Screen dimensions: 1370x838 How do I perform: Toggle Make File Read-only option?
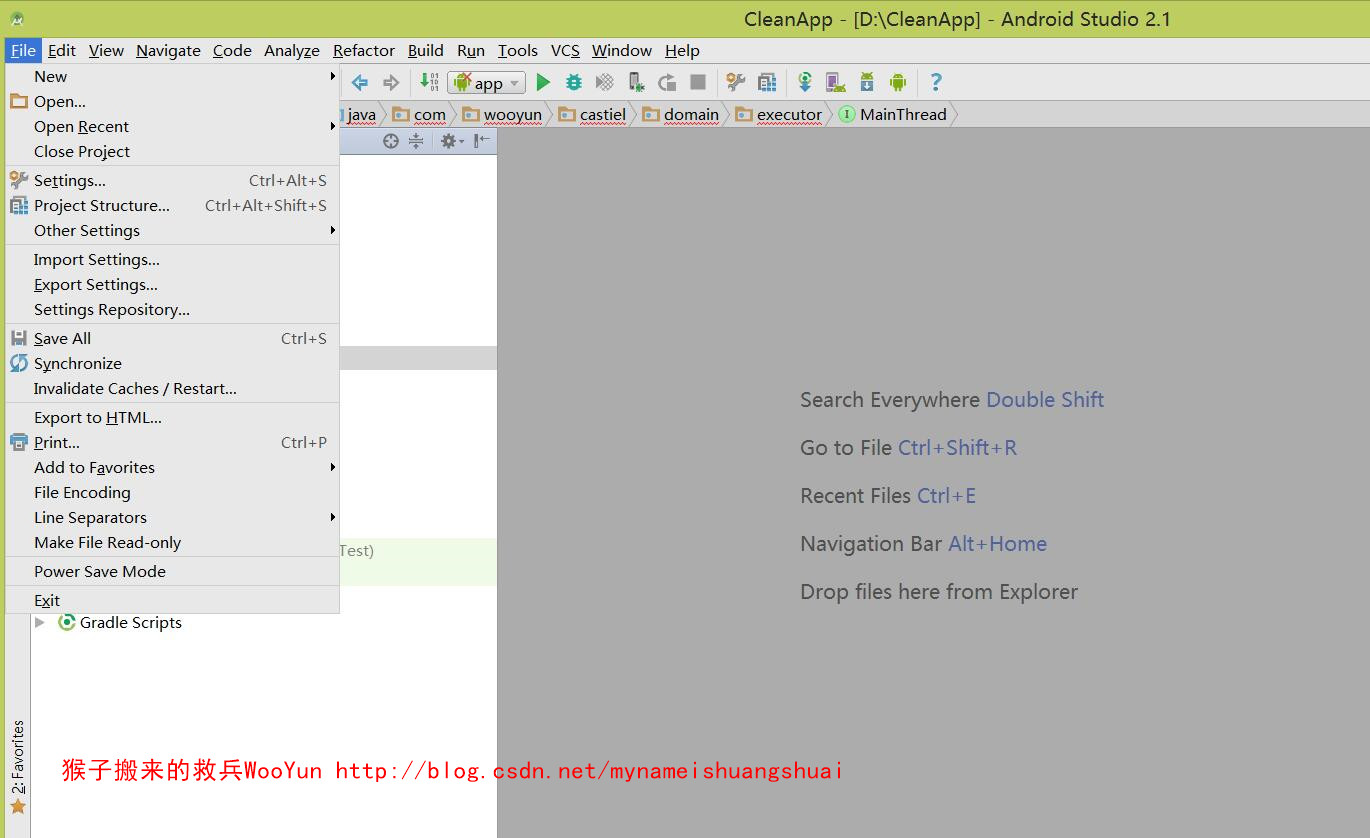point(108,543)
